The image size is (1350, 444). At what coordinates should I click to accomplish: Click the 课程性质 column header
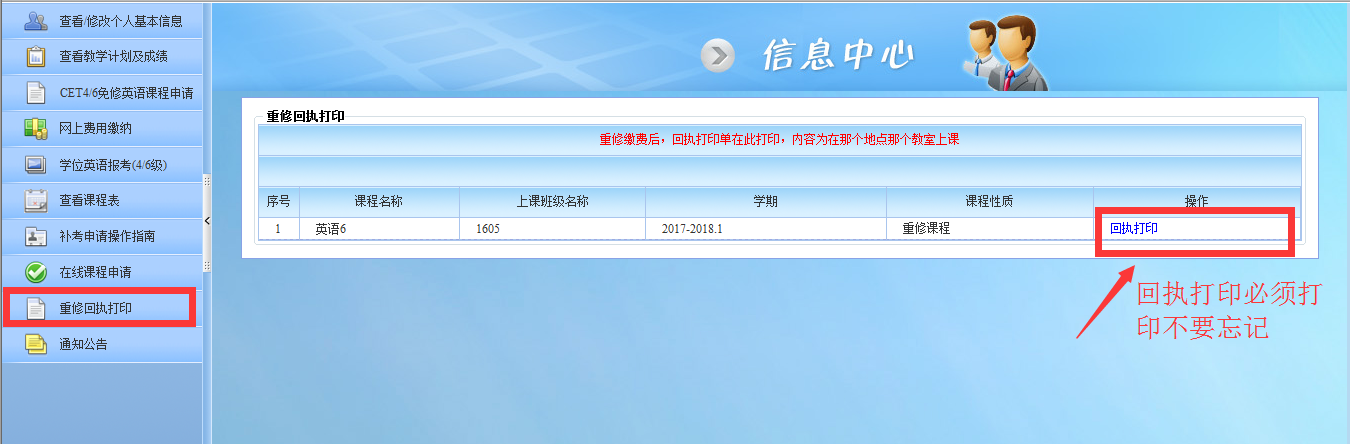989,202
